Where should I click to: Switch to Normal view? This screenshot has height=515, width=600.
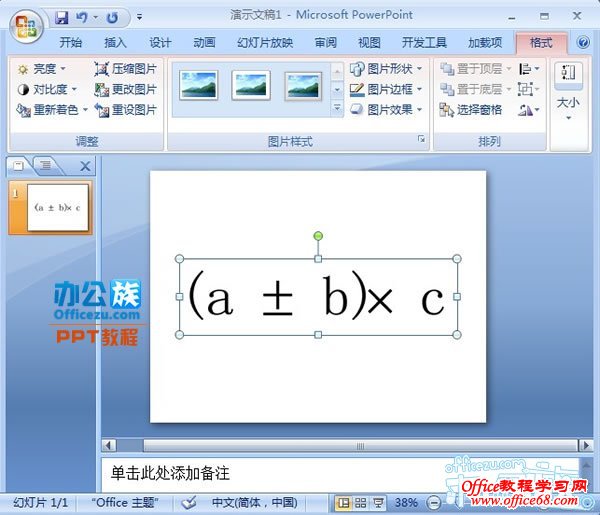(x=343, y=503)
